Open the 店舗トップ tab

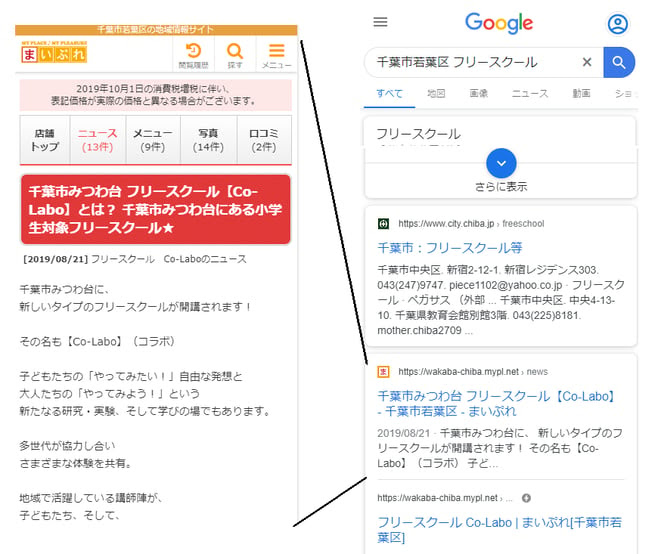coord(45,140)
